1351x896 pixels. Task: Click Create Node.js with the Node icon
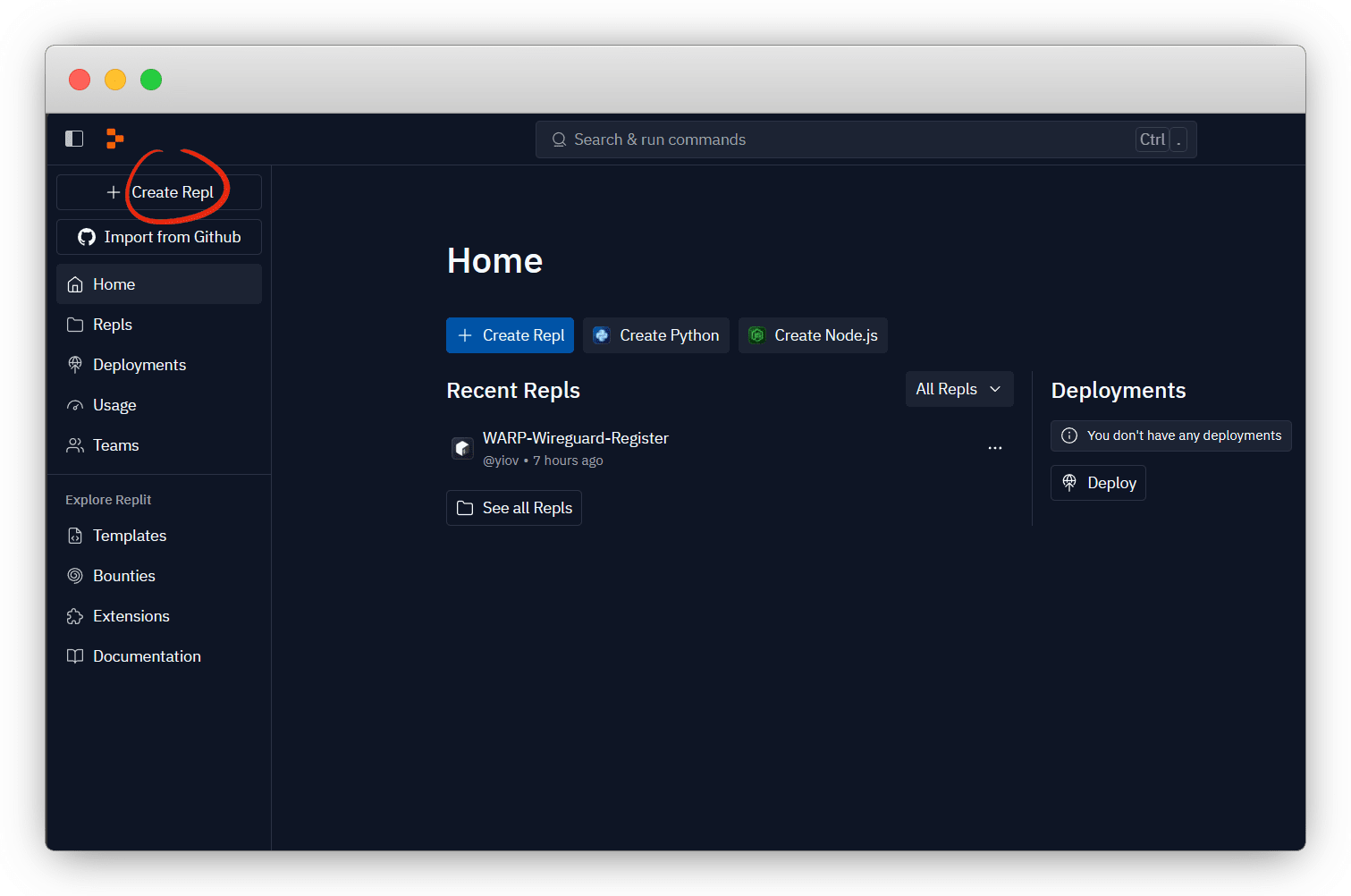click(x=812, y=335)
